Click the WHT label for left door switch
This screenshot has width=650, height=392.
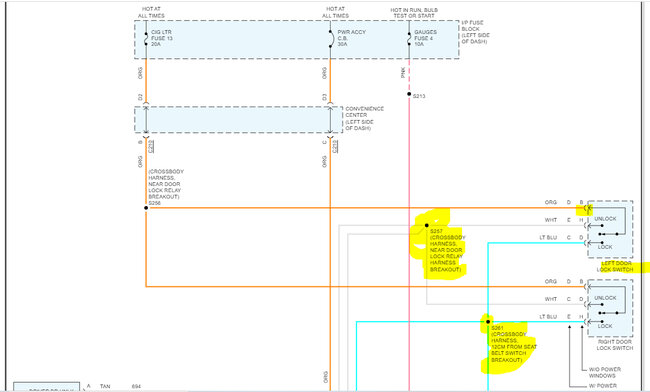click(551, 220)
